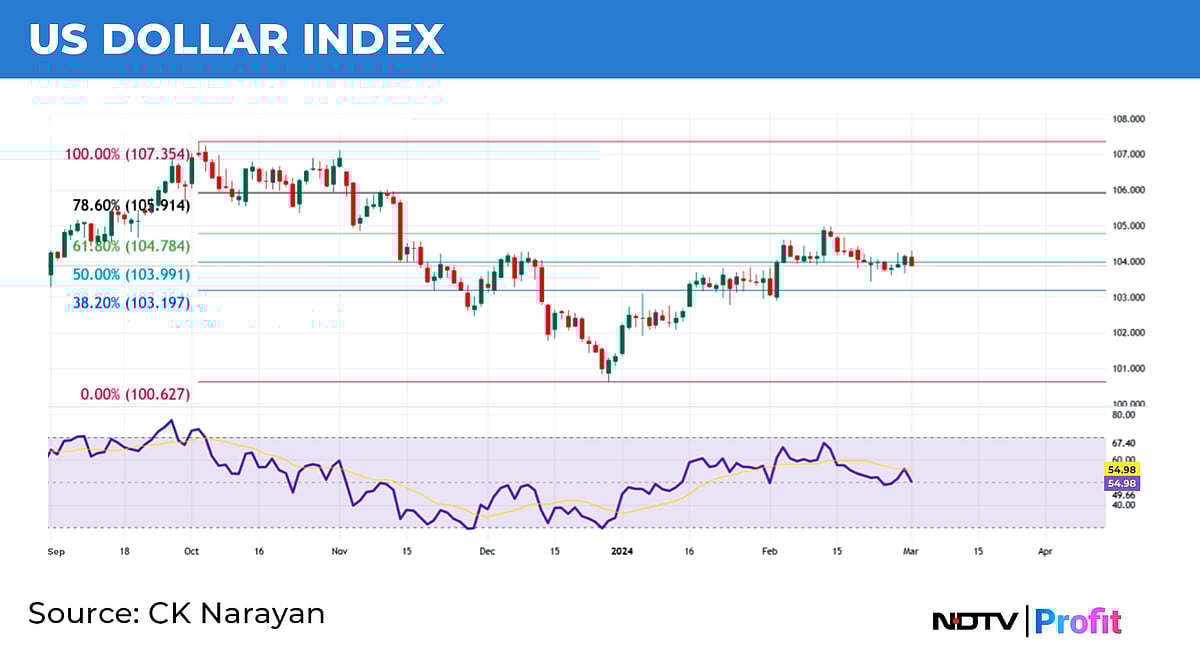1200x658 pixels.
Task: Click the Apr label on the time axis
Action: [1043, 551]
